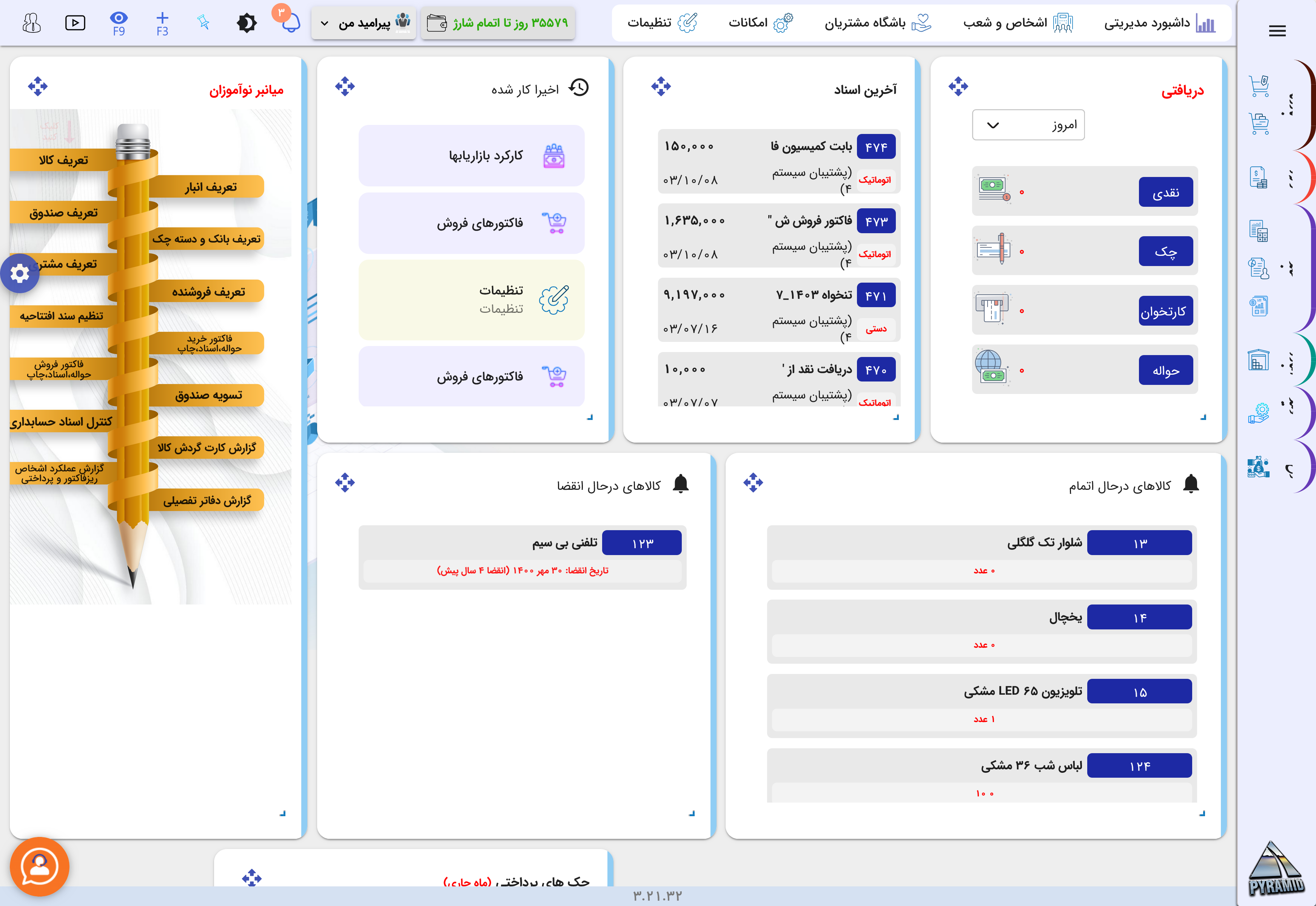Viewport: 1316px width, 906px height.
Task: Click the video tutorial play icon
Action: coord(75,23)
